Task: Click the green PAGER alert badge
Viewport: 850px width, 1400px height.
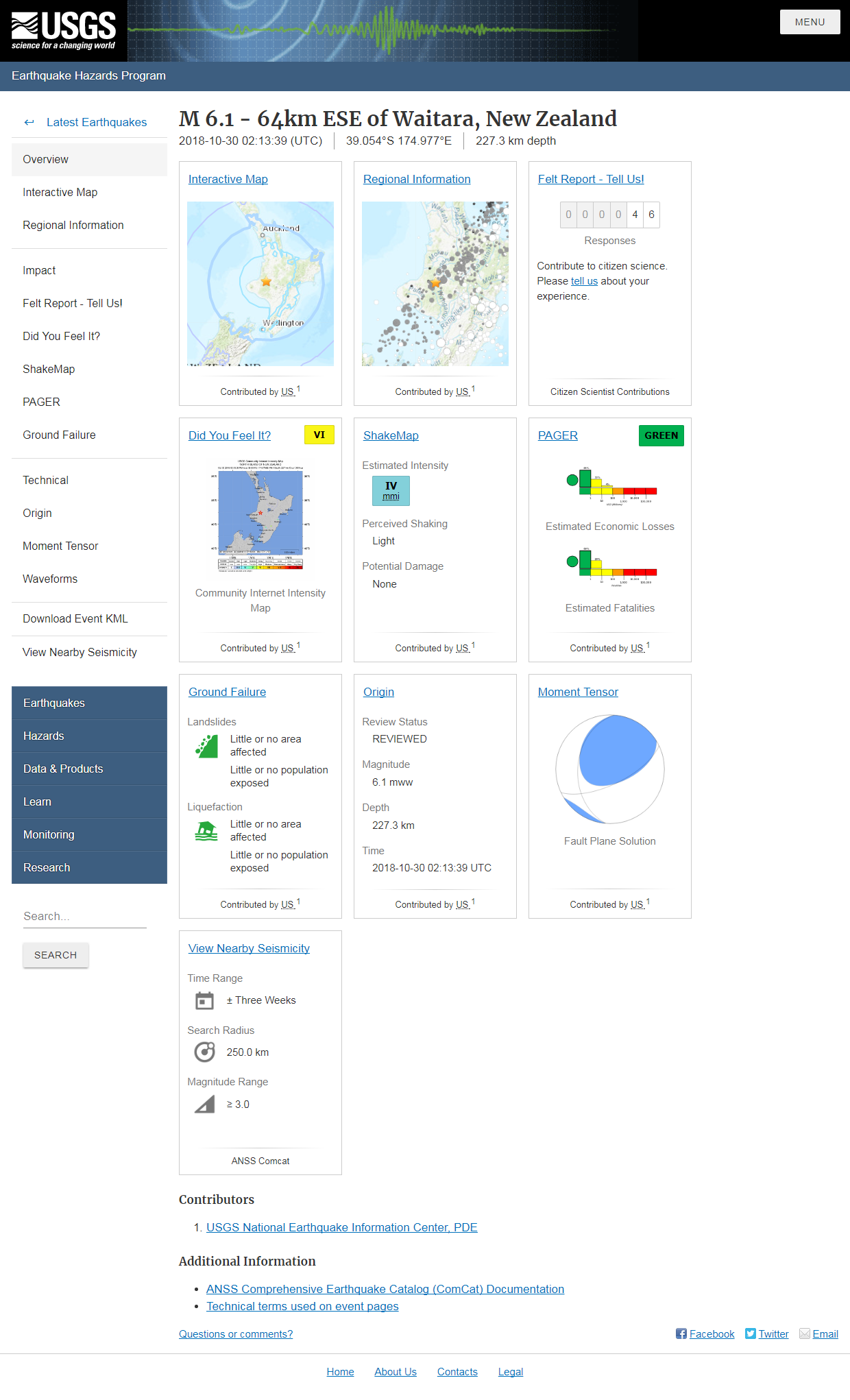Action: click(661, 435)
